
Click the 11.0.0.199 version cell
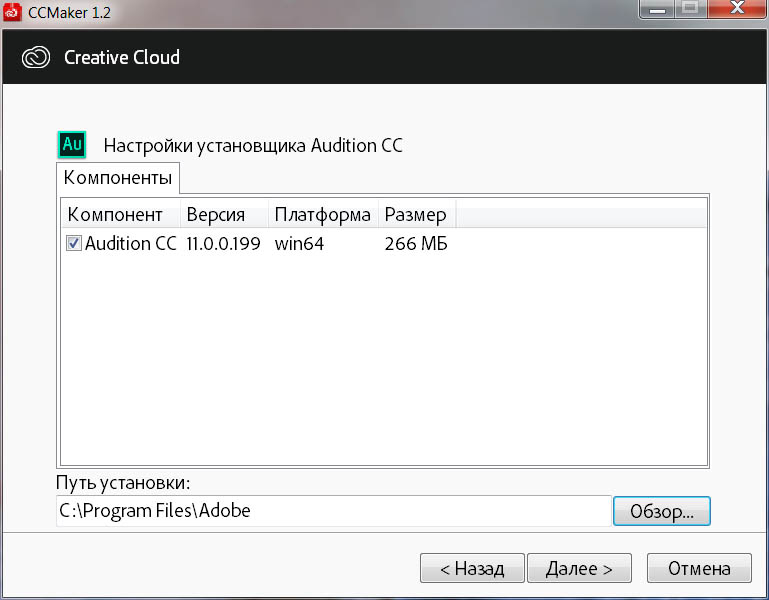pyautogui.click(x=223, y=244)
